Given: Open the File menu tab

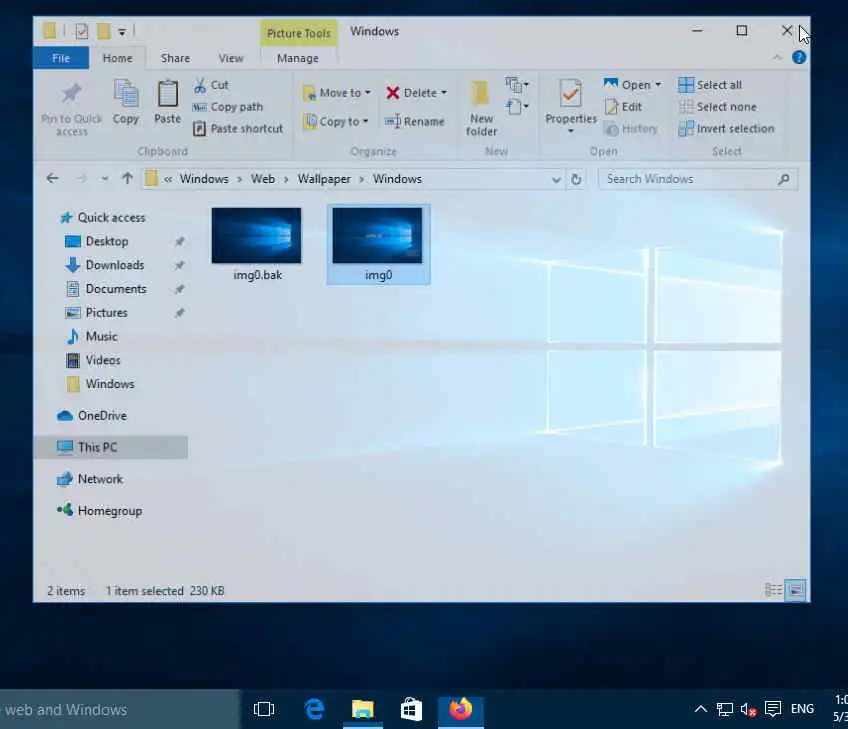Looking at the screenshot, I should coord(61,58).
